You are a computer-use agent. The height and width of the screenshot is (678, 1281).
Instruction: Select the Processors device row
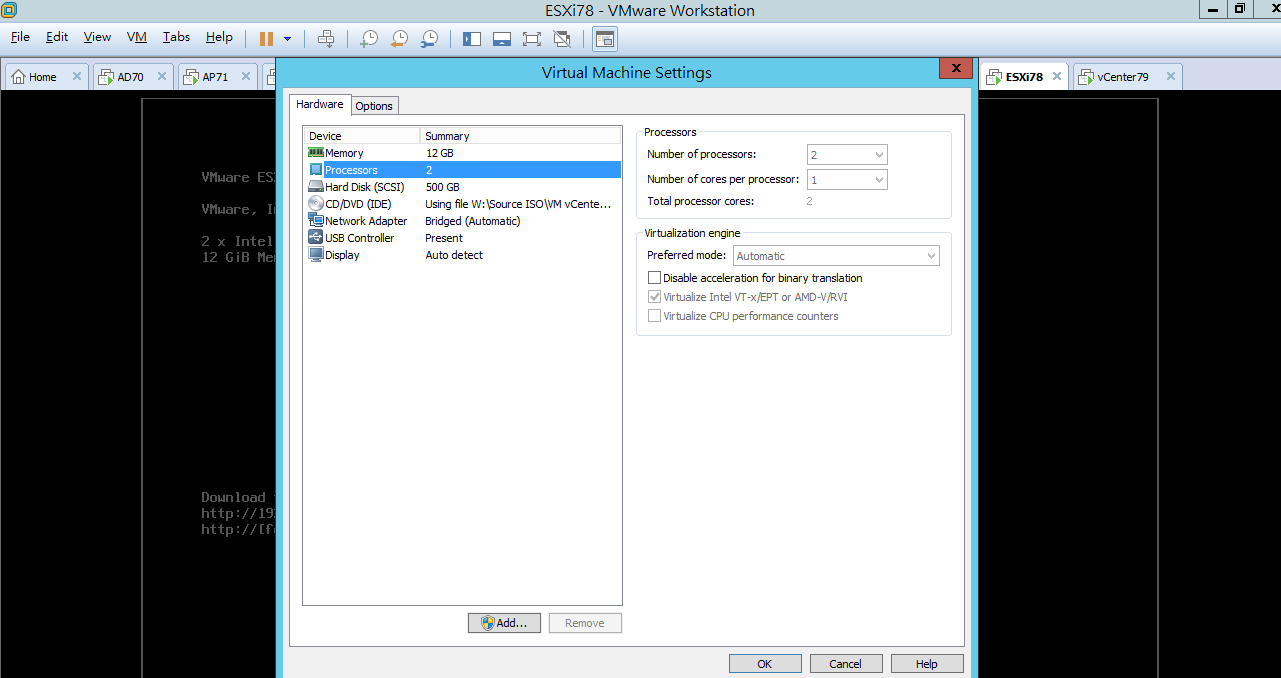coord(462,170)
